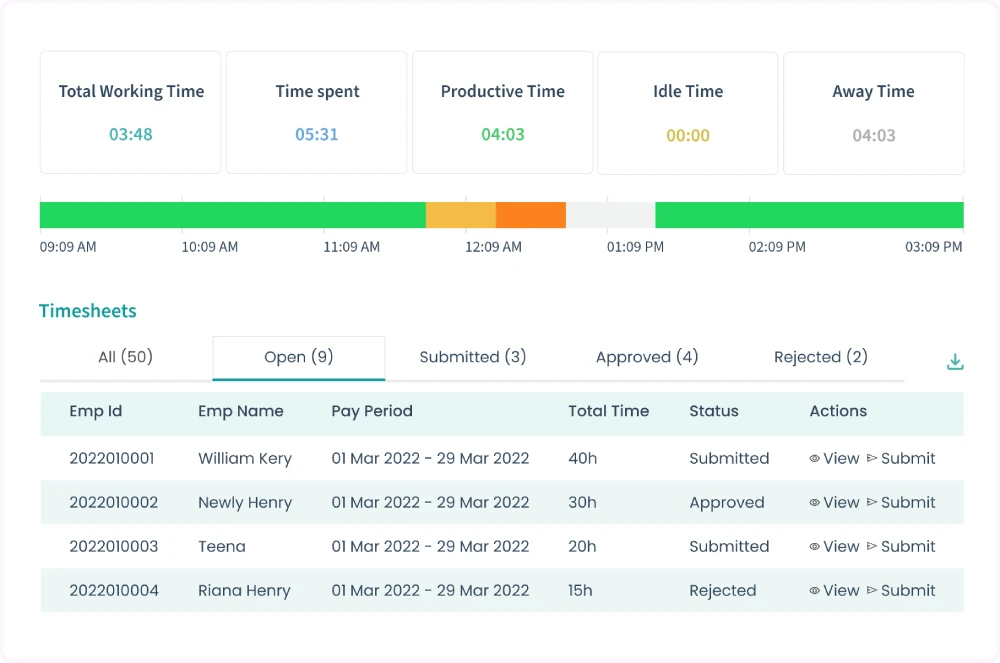Viewport: 1000px width, 663px height.
Task: Download timesheets with the download icon
Action: 955,361
